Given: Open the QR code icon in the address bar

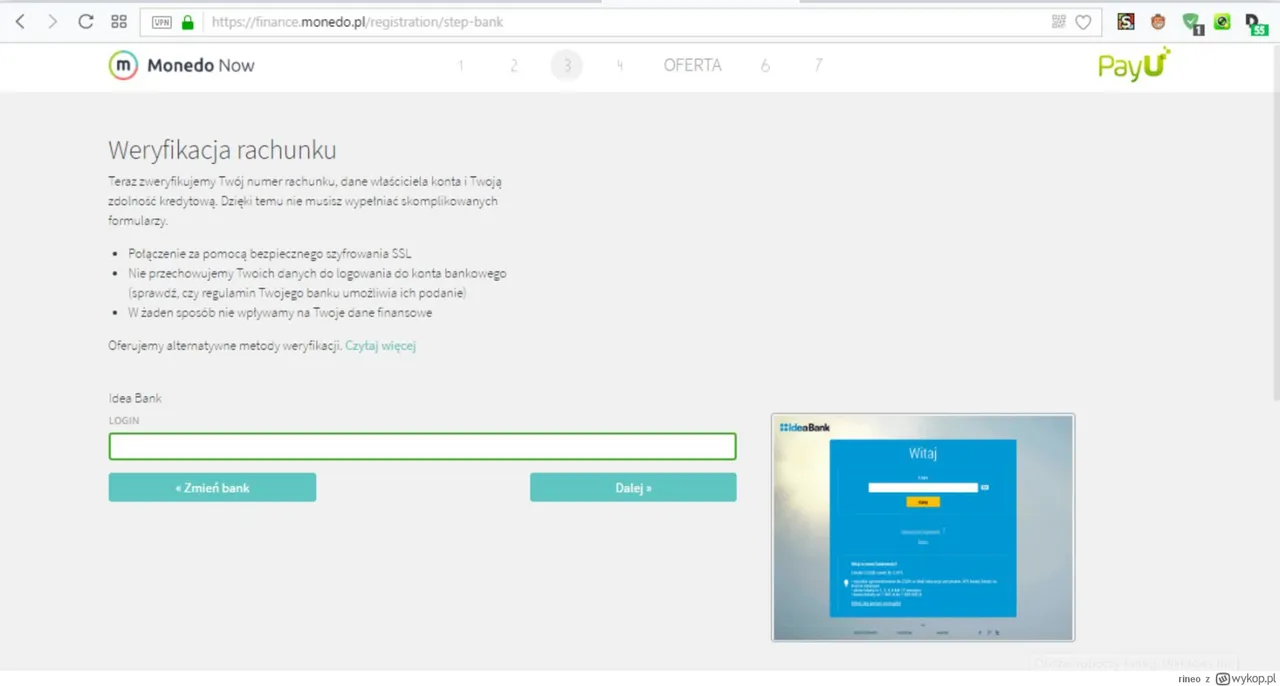Looking at the screenshot, I should coord(1059,22).
